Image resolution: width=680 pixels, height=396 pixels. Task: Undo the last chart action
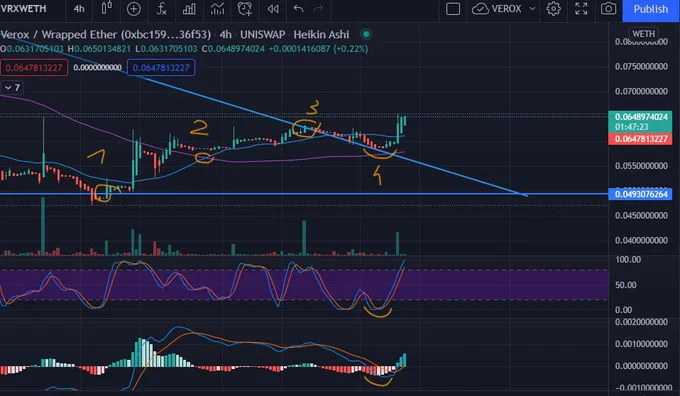(x=298, y=9)
